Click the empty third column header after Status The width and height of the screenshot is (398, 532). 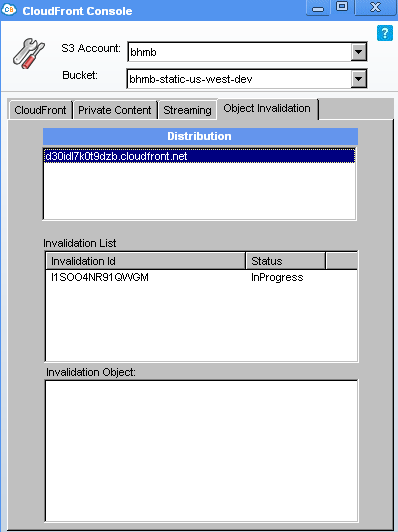[x=341, y=261]
